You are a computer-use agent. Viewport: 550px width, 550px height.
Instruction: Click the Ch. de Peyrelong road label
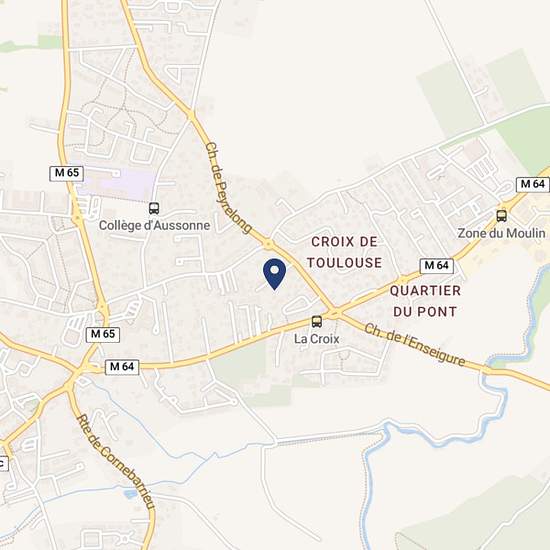pos(228,188)
